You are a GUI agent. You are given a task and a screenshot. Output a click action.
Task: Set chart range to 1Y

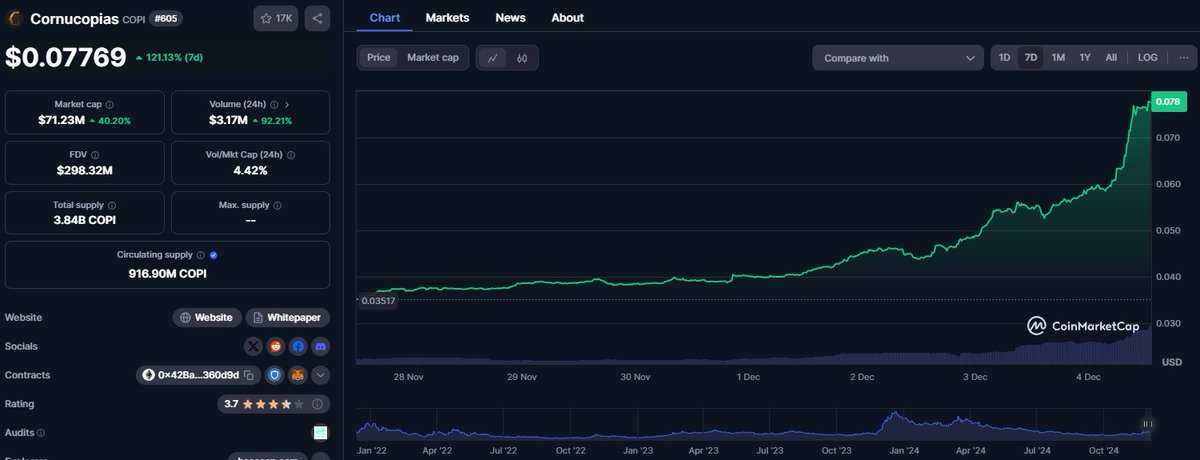(1085, 58)
